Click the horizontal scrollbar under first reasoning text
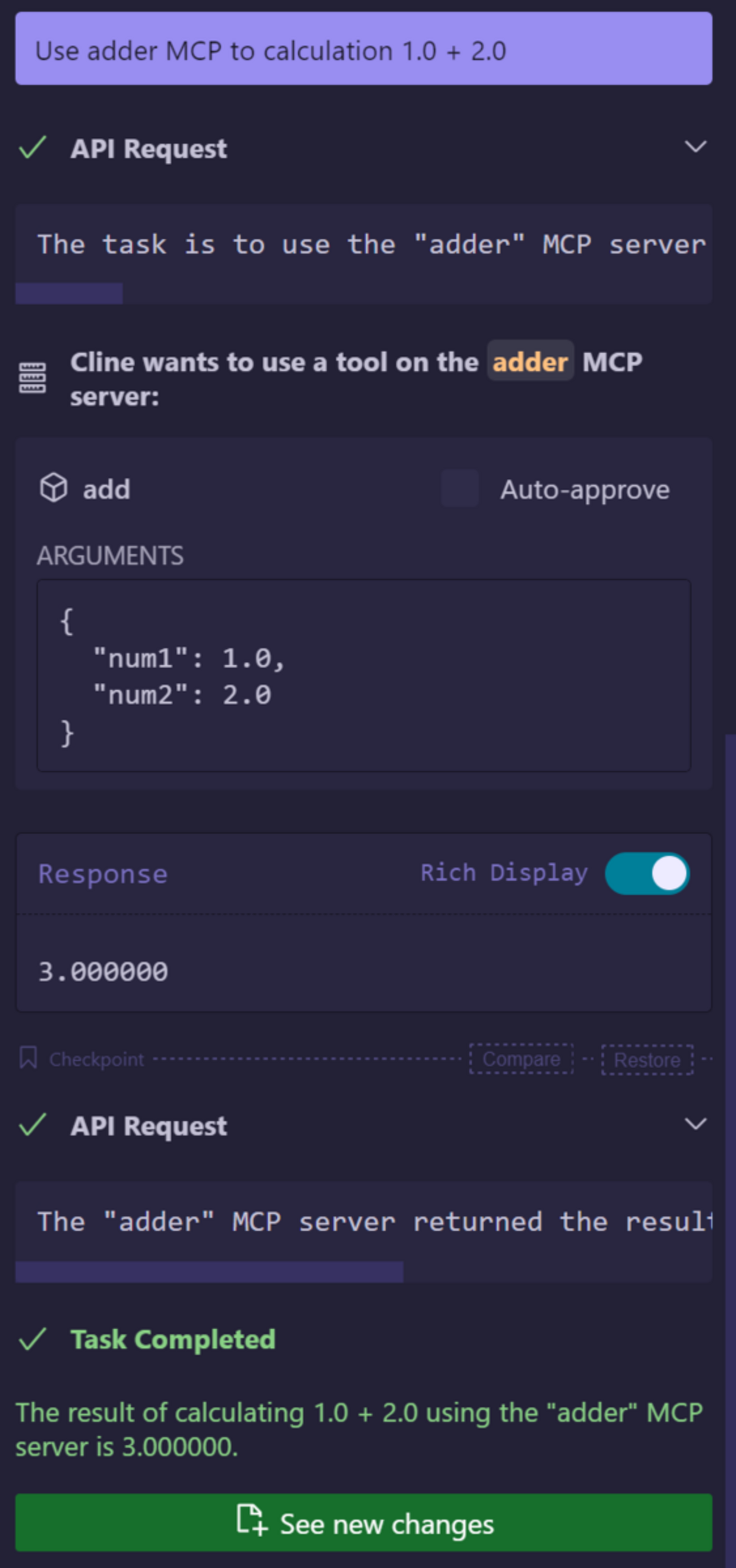Image resolution: width=736 pixels, height=1568 pixels. click(70, 293)
